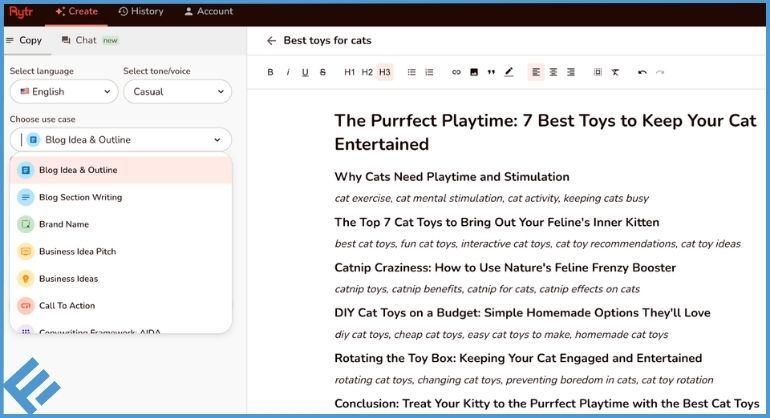Collapse the Blog Idea & Outline dropdown
Image resolution: width=770 pixels, height=418 pixels.
click(x=120, y=140)
